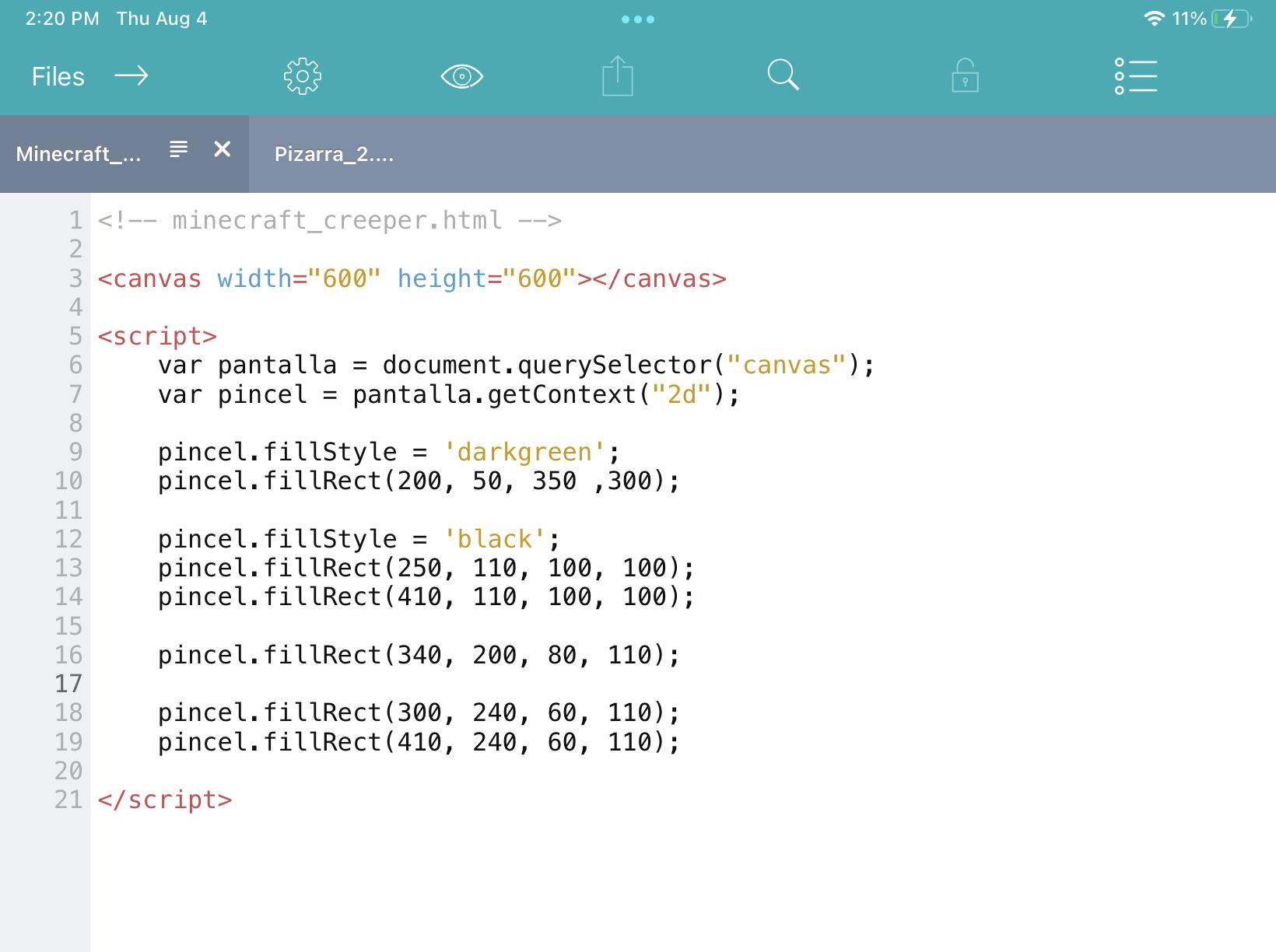The width and height of the screenshot is (1276, 952).
Task: Click the closing </script> tag
Action: (165, 800)
